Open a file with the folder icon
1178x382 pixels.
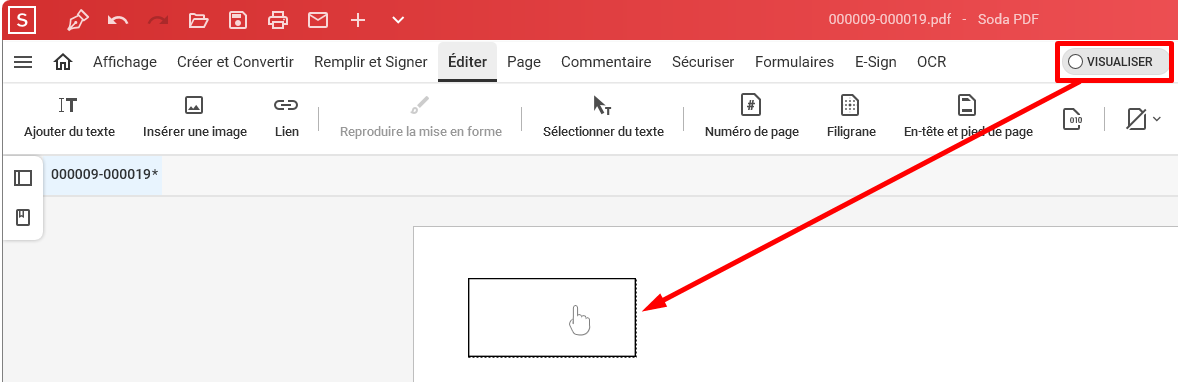[198, 20]
